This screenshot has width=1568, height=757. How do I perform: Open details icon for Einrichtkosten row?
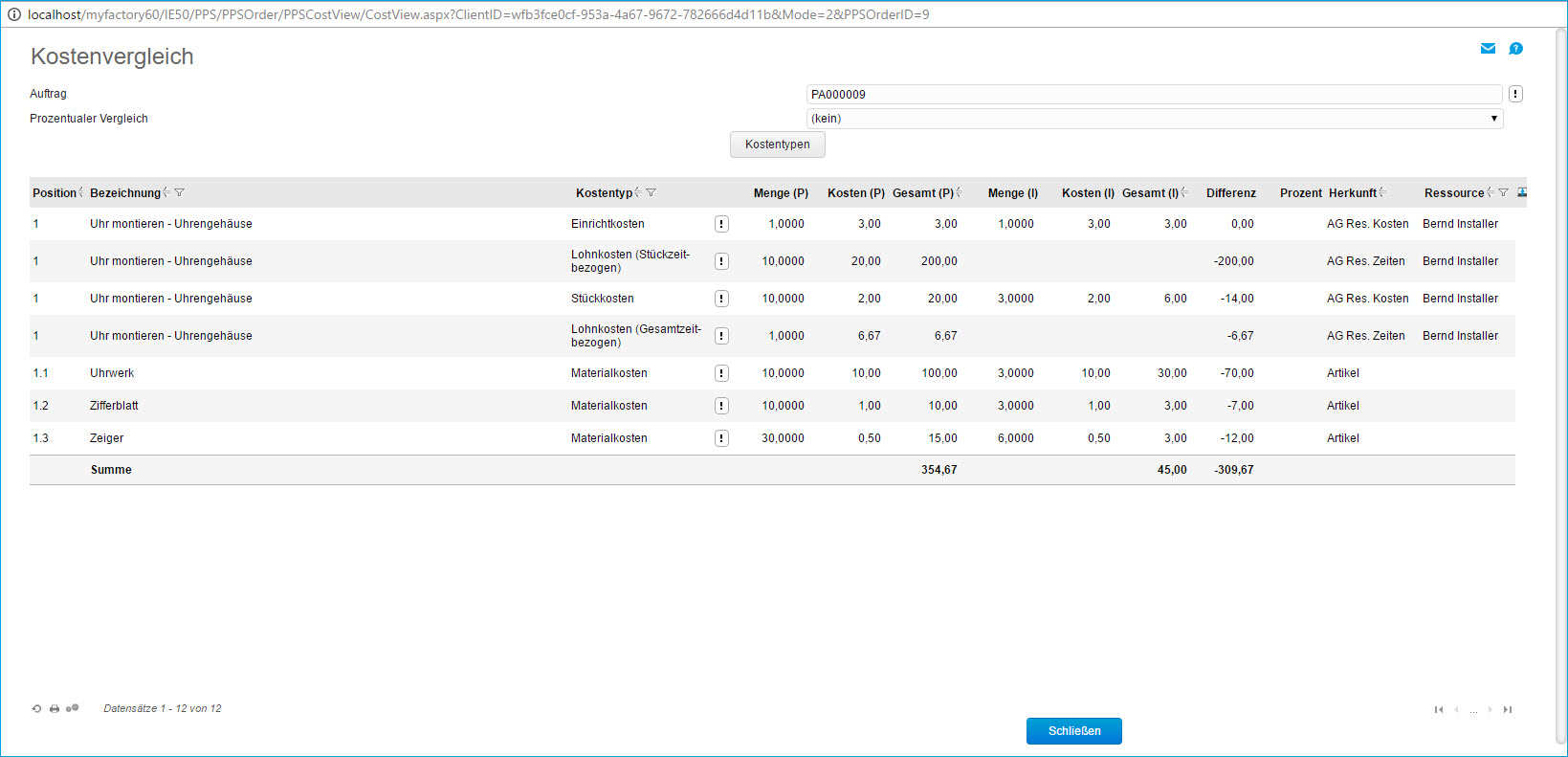tap(721, 224)
